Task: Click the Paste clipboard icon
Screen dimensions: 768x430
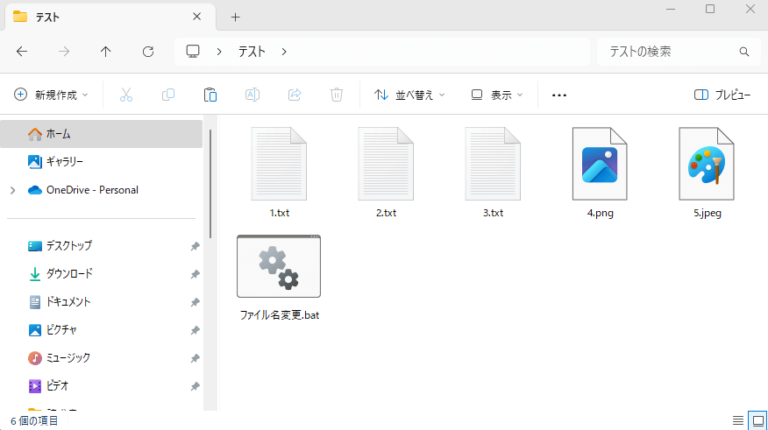Action: pyautogui.click(x=210, y=95)
